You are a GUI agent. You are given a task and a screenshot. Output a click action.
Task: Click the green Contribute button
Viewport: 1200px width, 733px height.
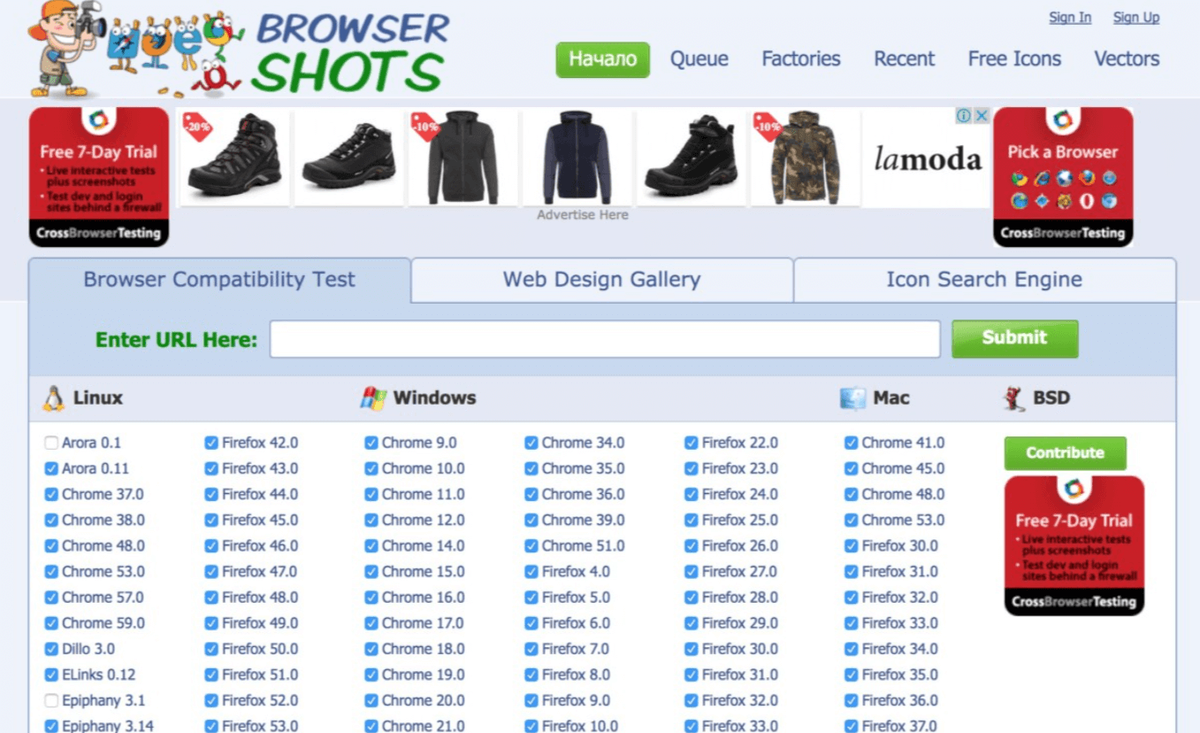tap(1065, 453)
